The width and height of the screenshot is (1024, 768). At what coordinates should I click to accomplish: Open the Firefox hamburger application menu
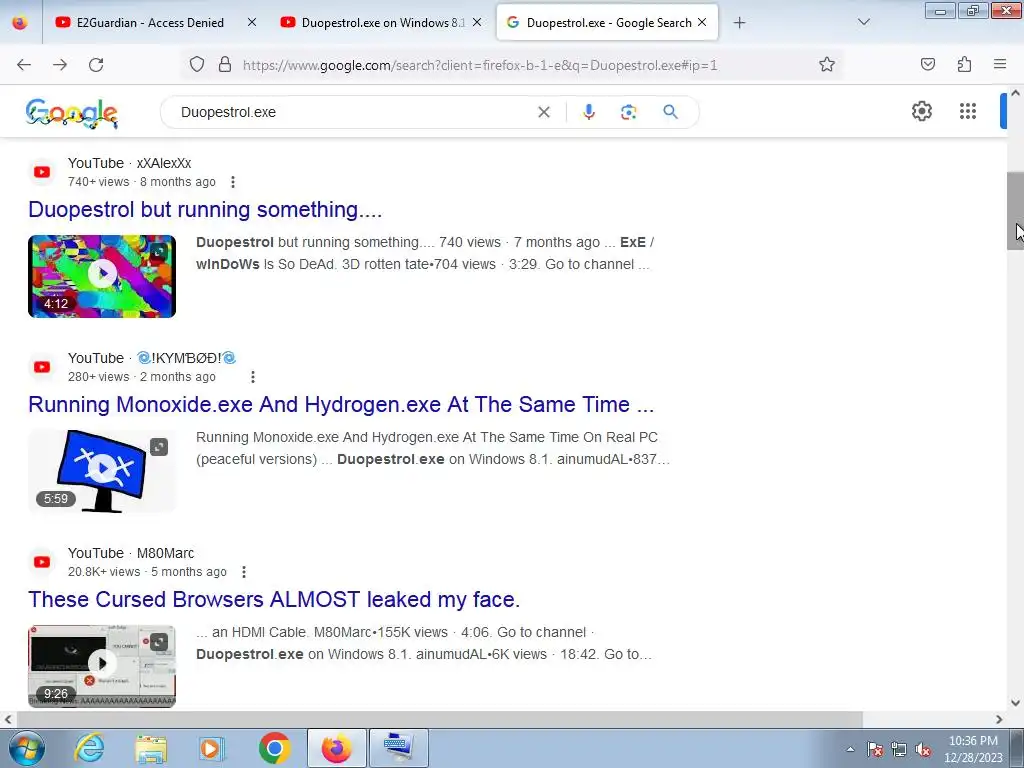1000,65
